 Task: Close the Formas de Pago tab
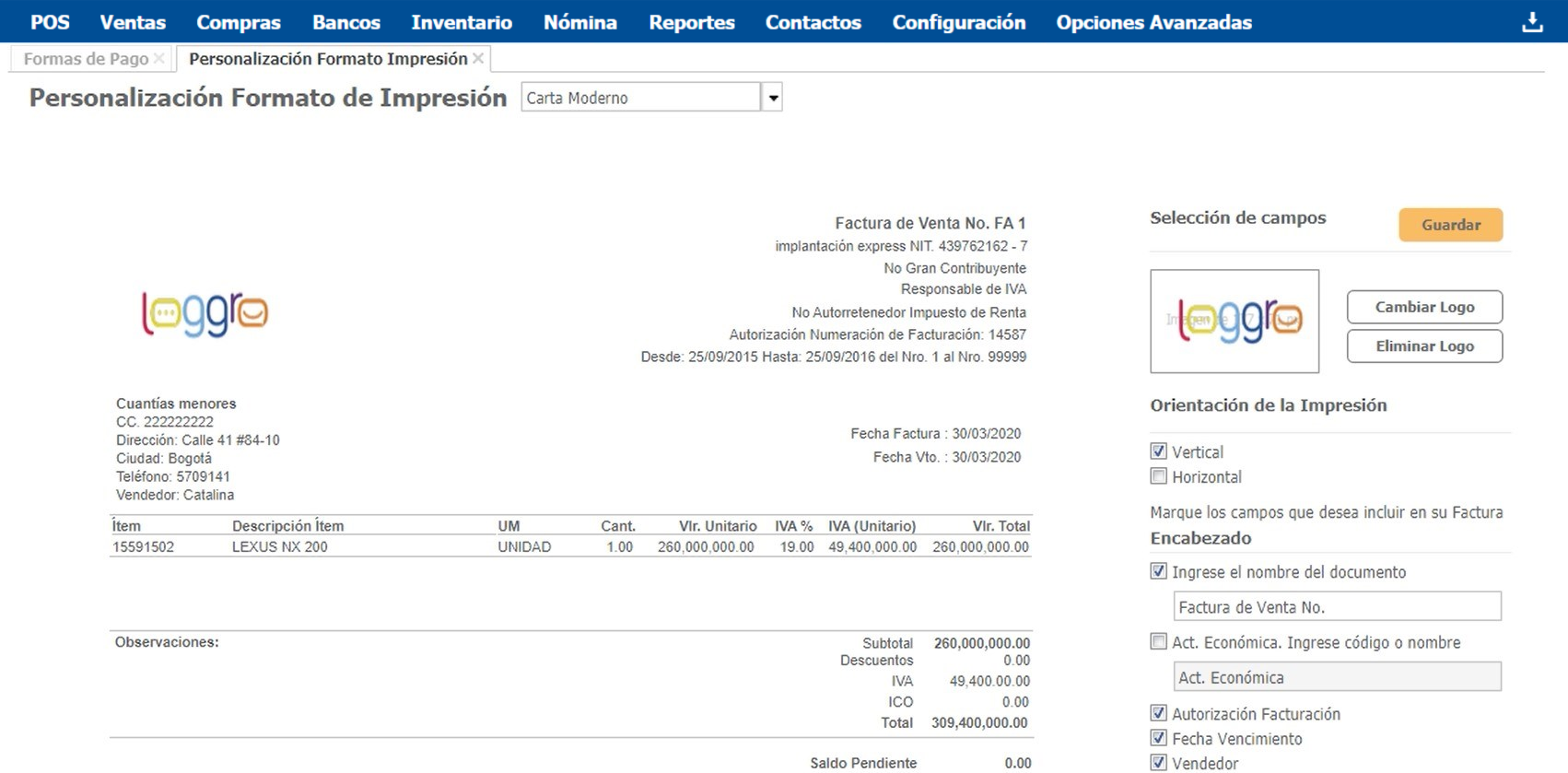pos(159,59)
